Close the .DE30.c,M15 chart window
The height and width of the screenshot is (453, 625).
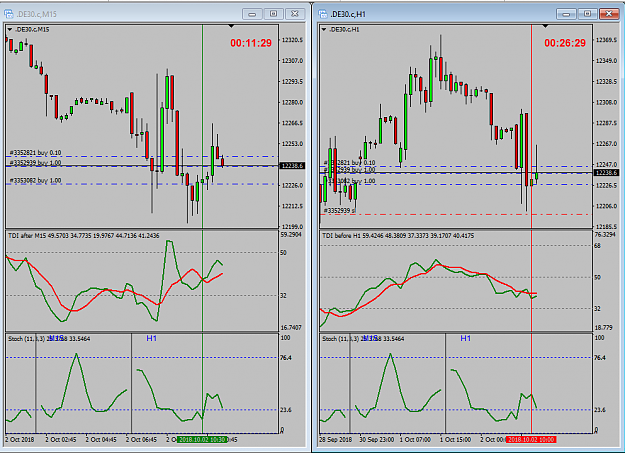[295, 14]
